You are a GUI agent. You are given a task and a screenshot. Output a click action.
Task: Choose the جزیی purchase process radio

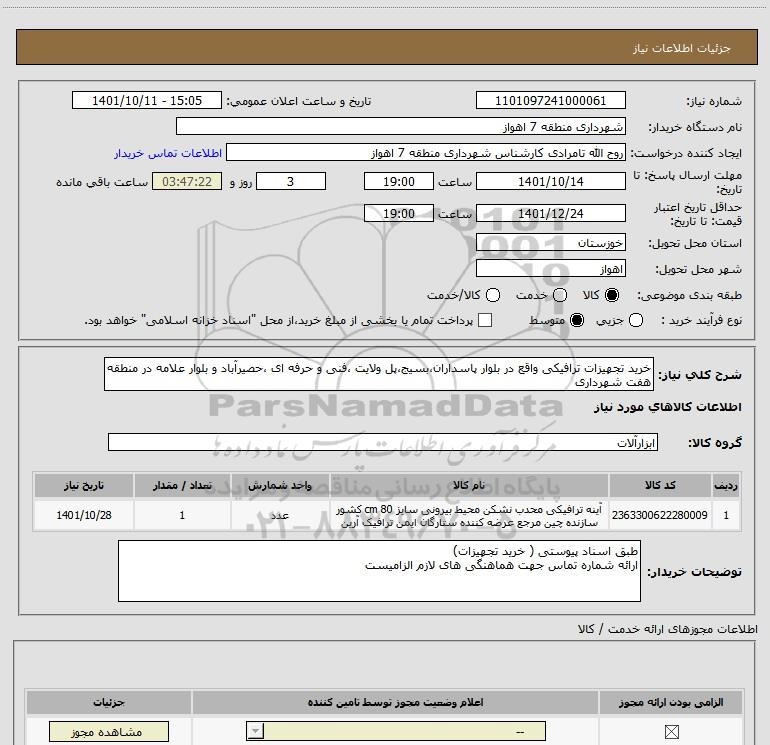click(635, 320)
